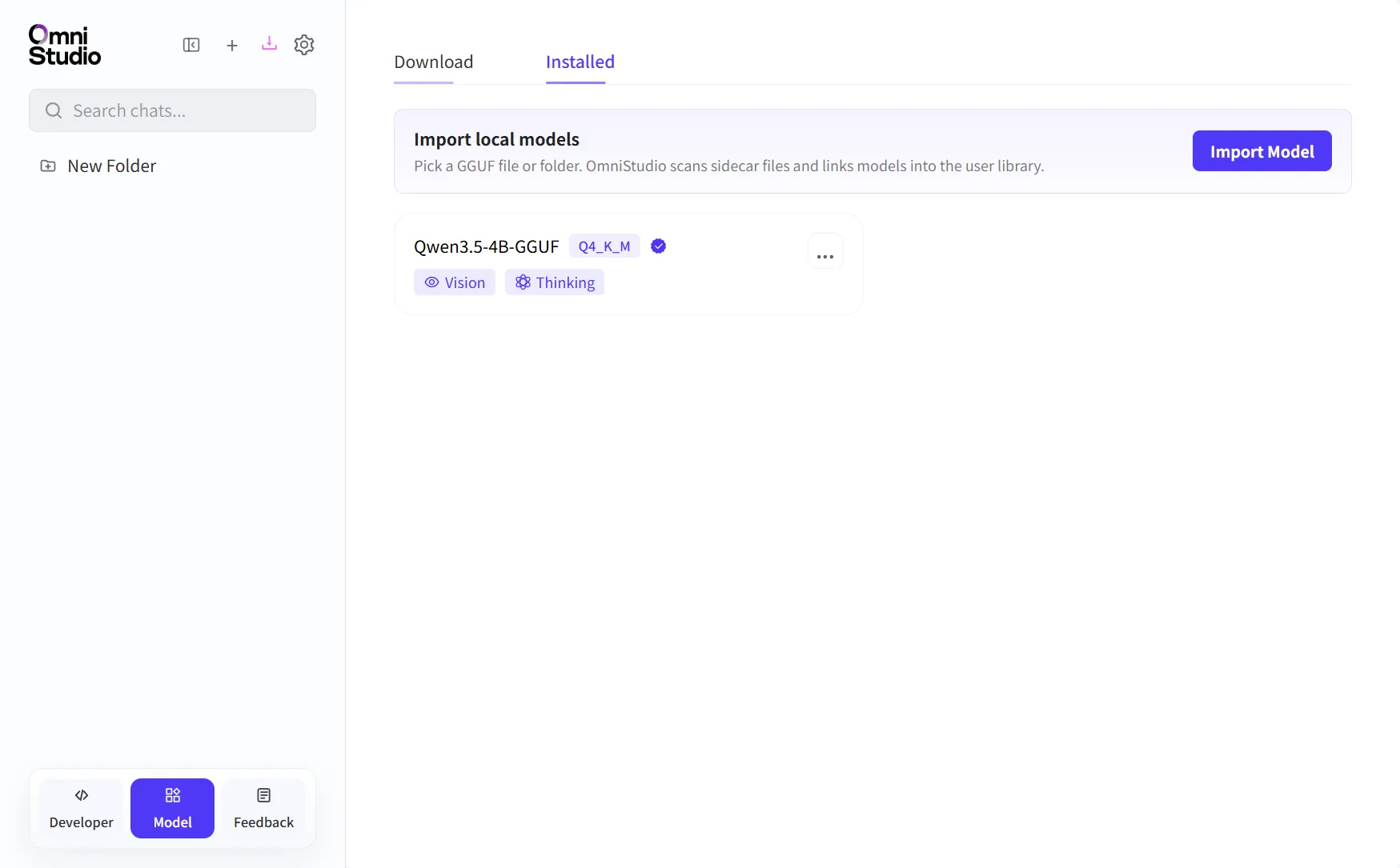Open the downloads icon in sidebar header

tap(269, 44)
